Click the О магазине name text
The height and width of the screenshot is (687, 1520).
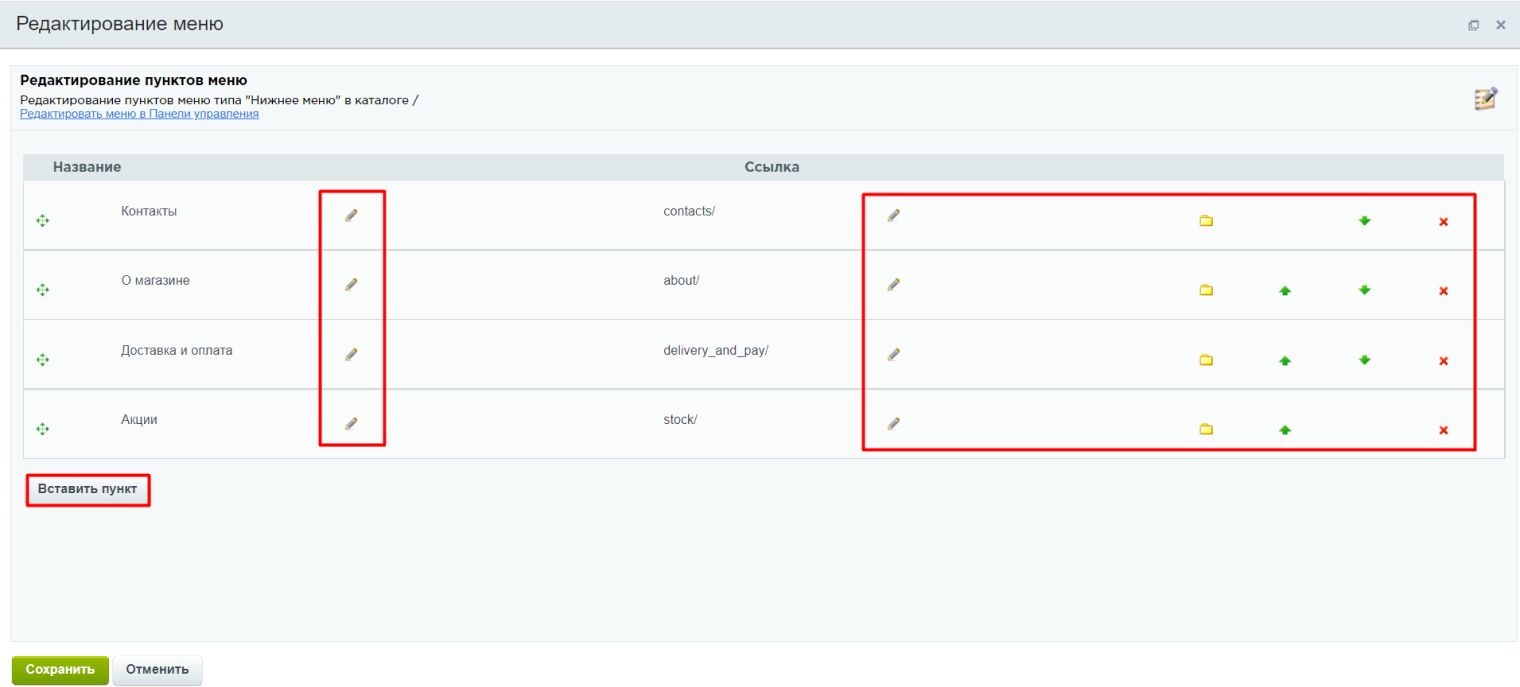155,281
